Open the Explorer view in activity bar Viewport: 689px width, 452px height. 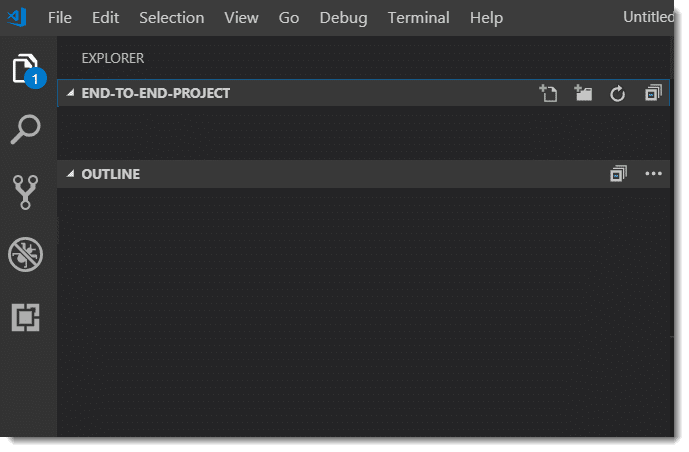(25, 69)
